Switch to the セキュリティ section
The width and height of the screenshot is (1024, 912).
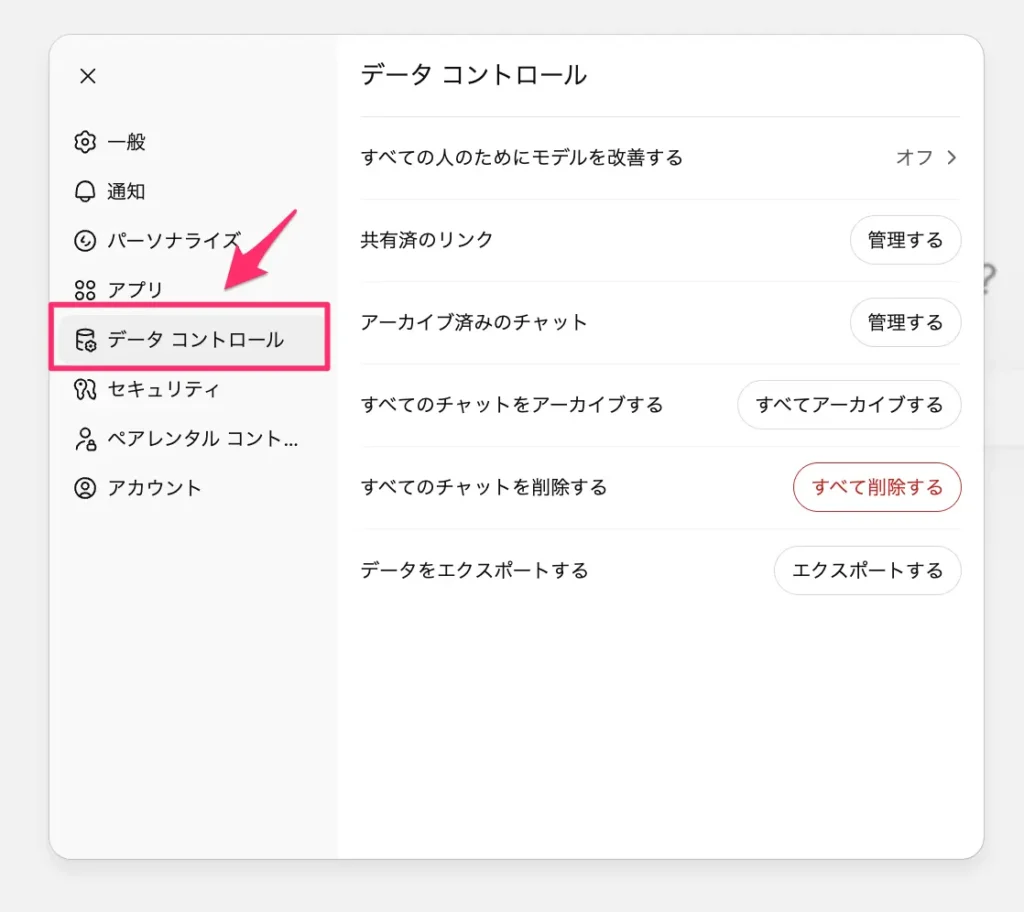click(x=155, y=389)
